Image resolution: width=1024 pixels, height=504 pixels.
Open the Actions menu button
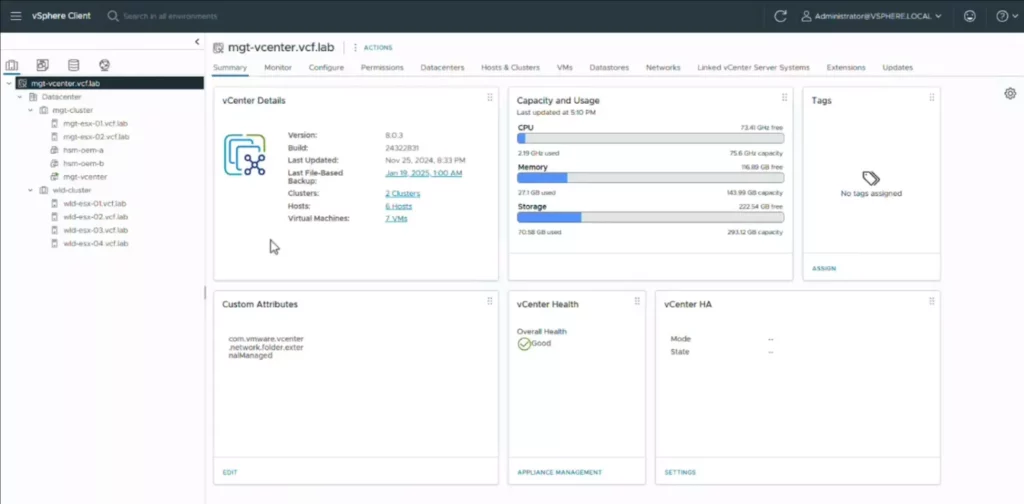pos(372,47)
